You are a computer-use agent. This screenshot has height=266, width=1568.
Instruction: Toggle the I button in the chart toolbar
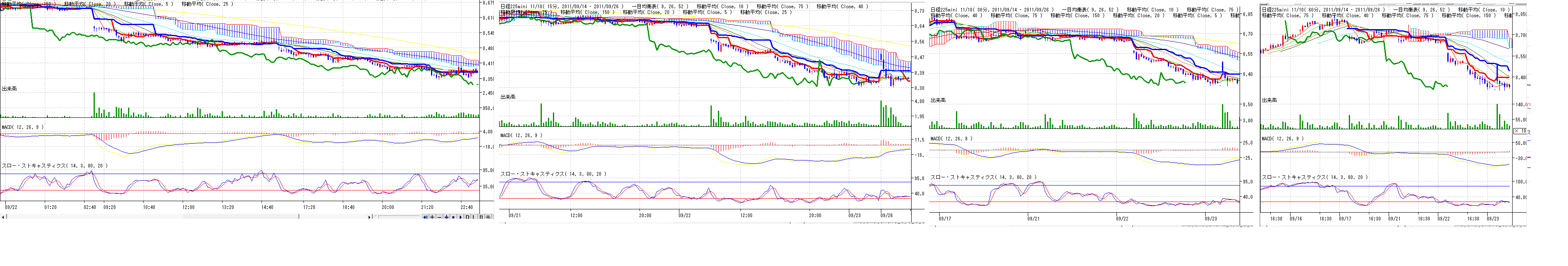(474, 217)
